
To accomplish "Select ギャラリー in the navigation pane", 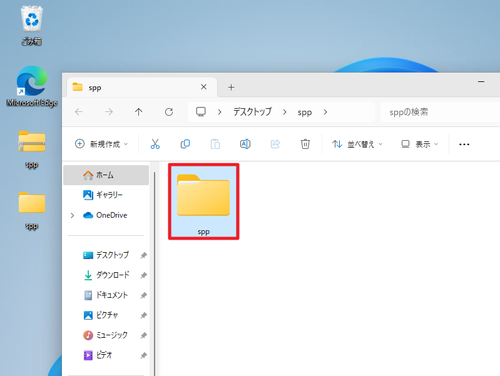I will (x=106, y=195).
